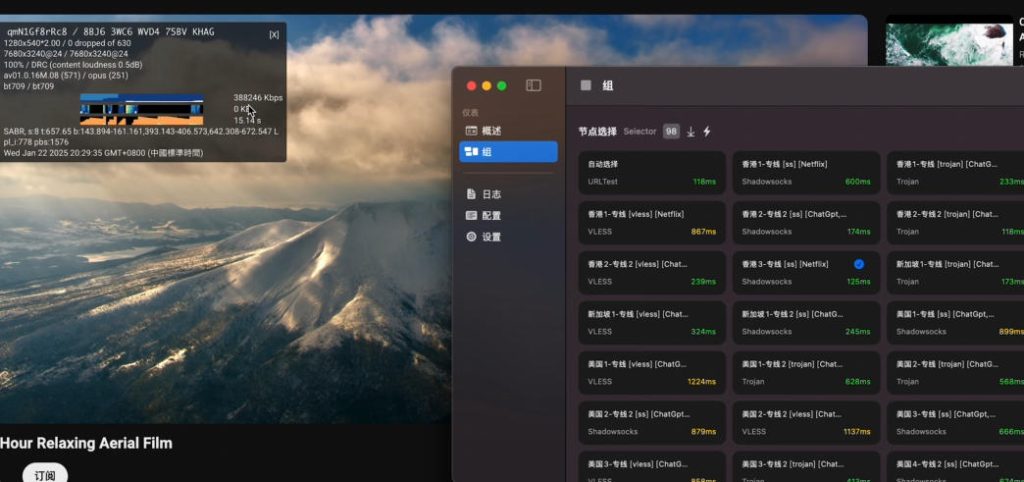Click the down-arrow collapse icon beside 98
1024x482 pixels.
pos(690,132)
